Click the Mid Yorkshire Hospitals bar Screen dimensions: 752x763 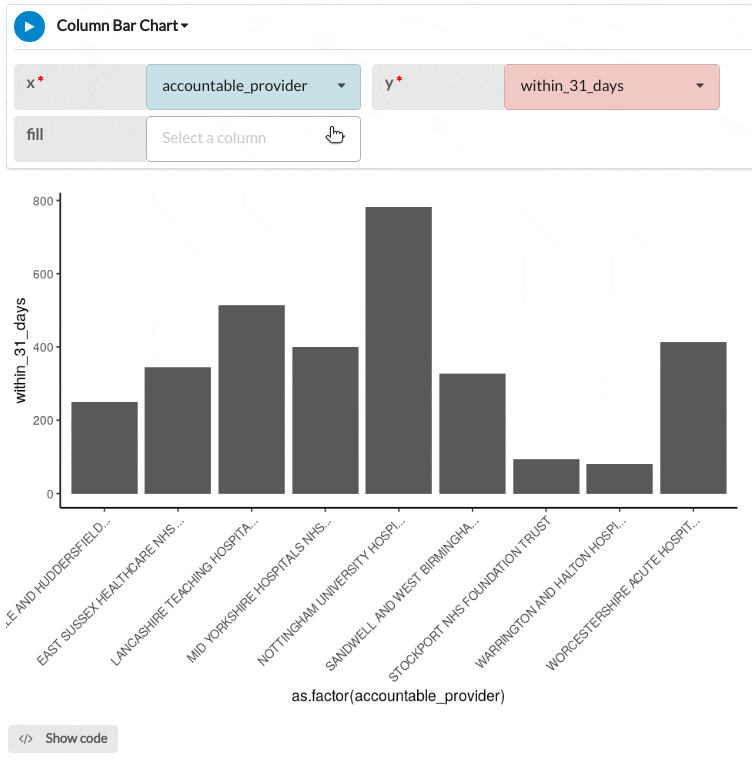tap(325, 420)
